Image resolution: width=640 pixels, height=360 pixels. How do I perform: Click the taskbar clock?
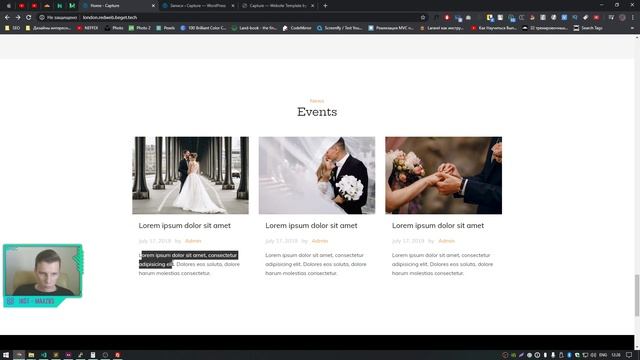click(x=616, y=355)
